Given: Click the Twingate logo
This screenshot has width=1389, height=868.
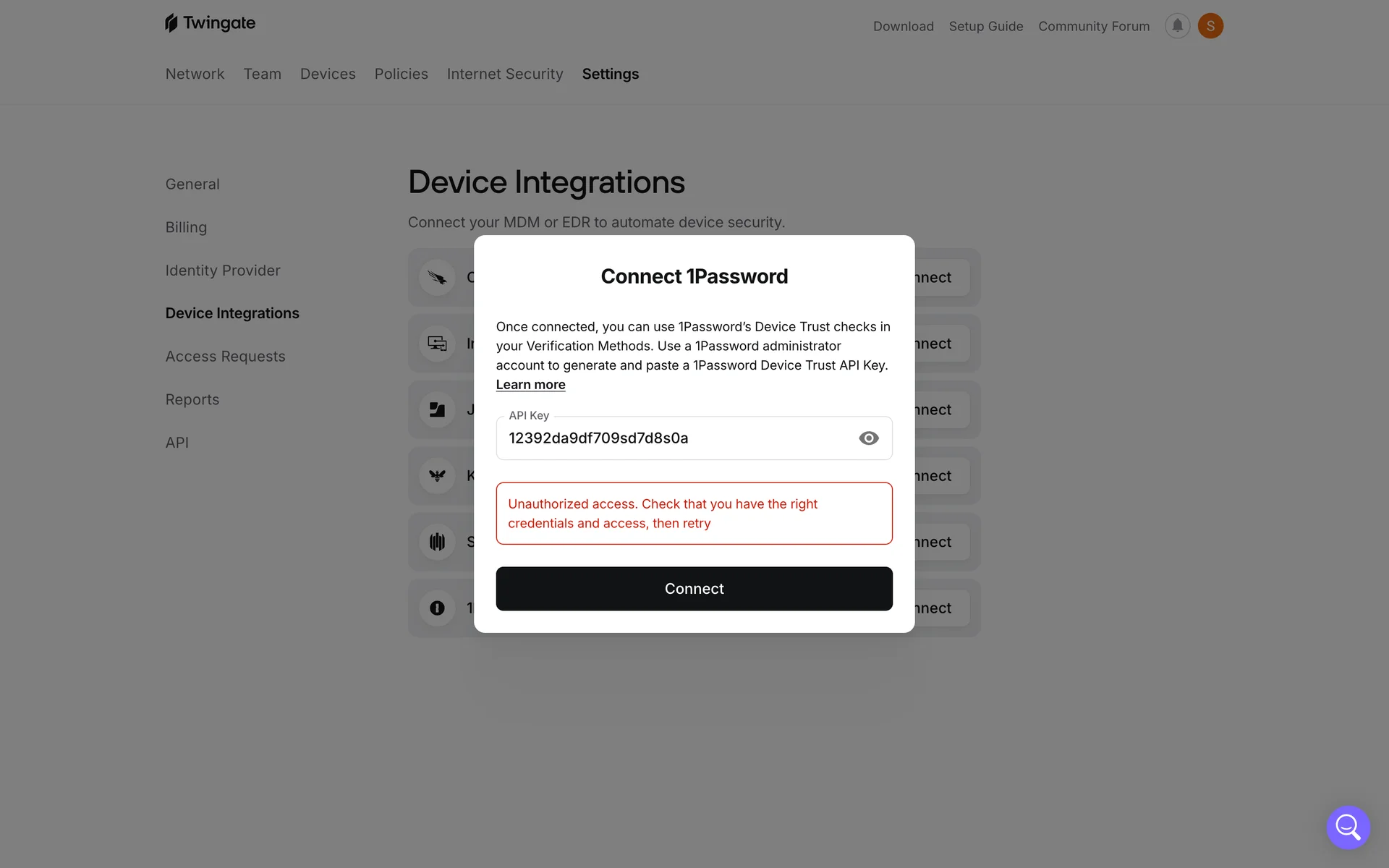Looking at the screenshot, I should [x=210, y=23].
